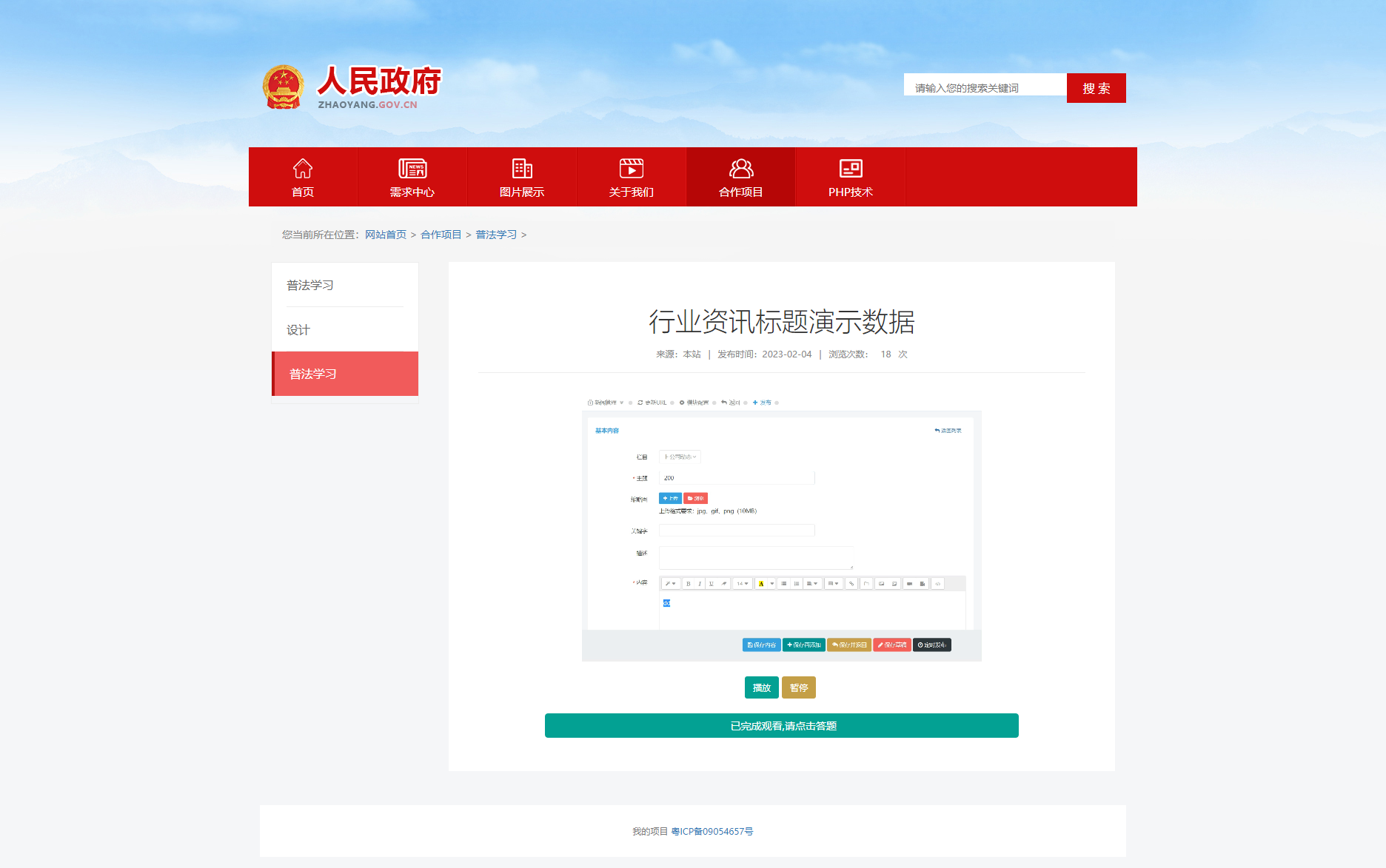
Task: Open 关于我们 via its video icon
Action: (x=631, y=169)
